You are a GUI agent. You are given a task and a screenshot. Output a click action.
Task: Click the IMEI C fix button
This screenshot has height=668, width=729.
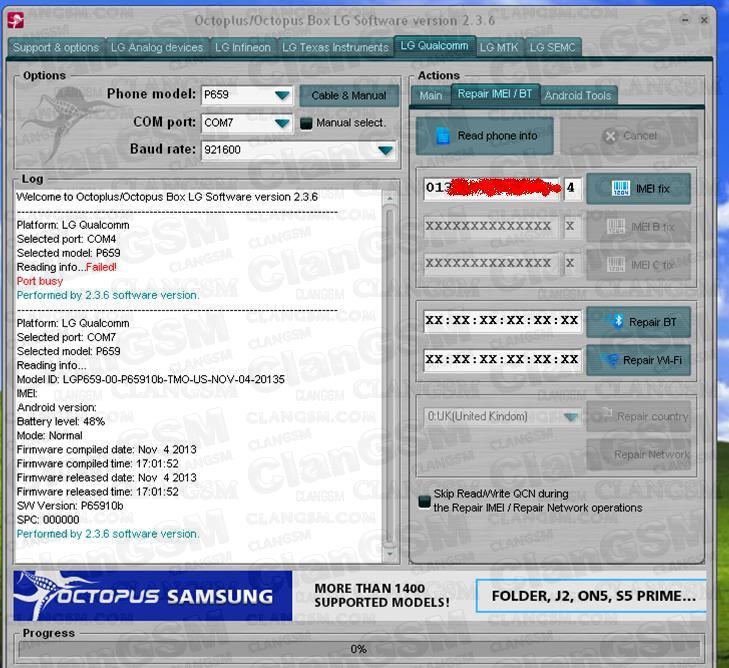(638, 265)
